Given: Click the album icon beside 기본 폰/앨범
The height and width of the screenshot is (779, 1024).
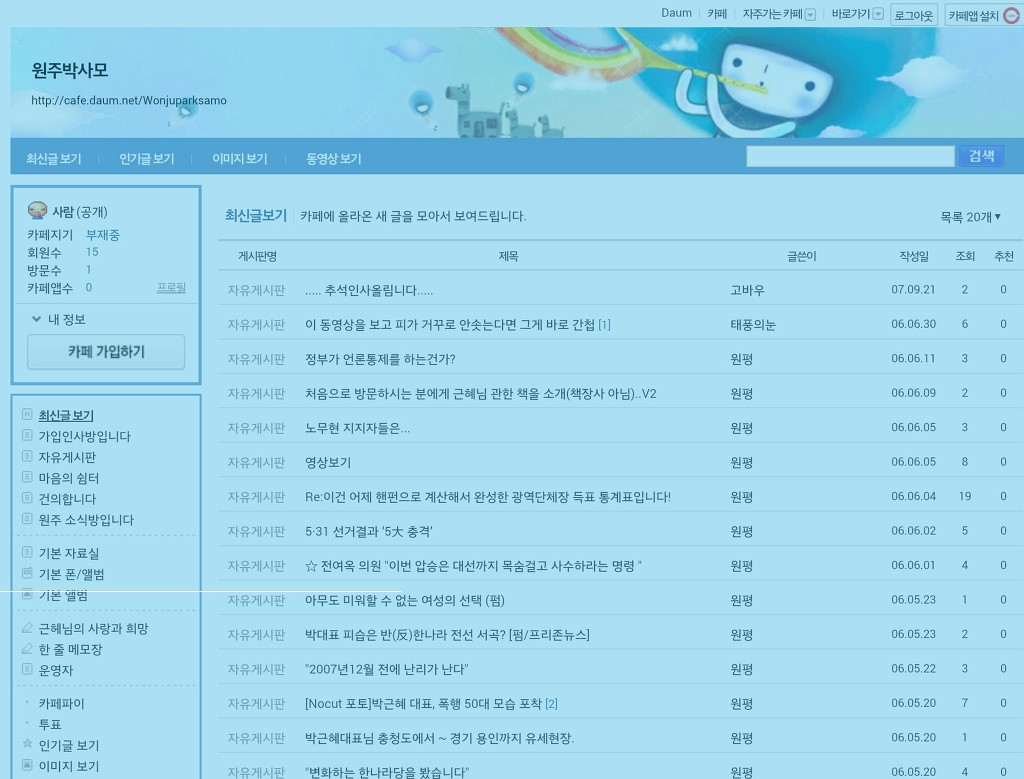Looking at the screenshot, I should tap(27, 573).
